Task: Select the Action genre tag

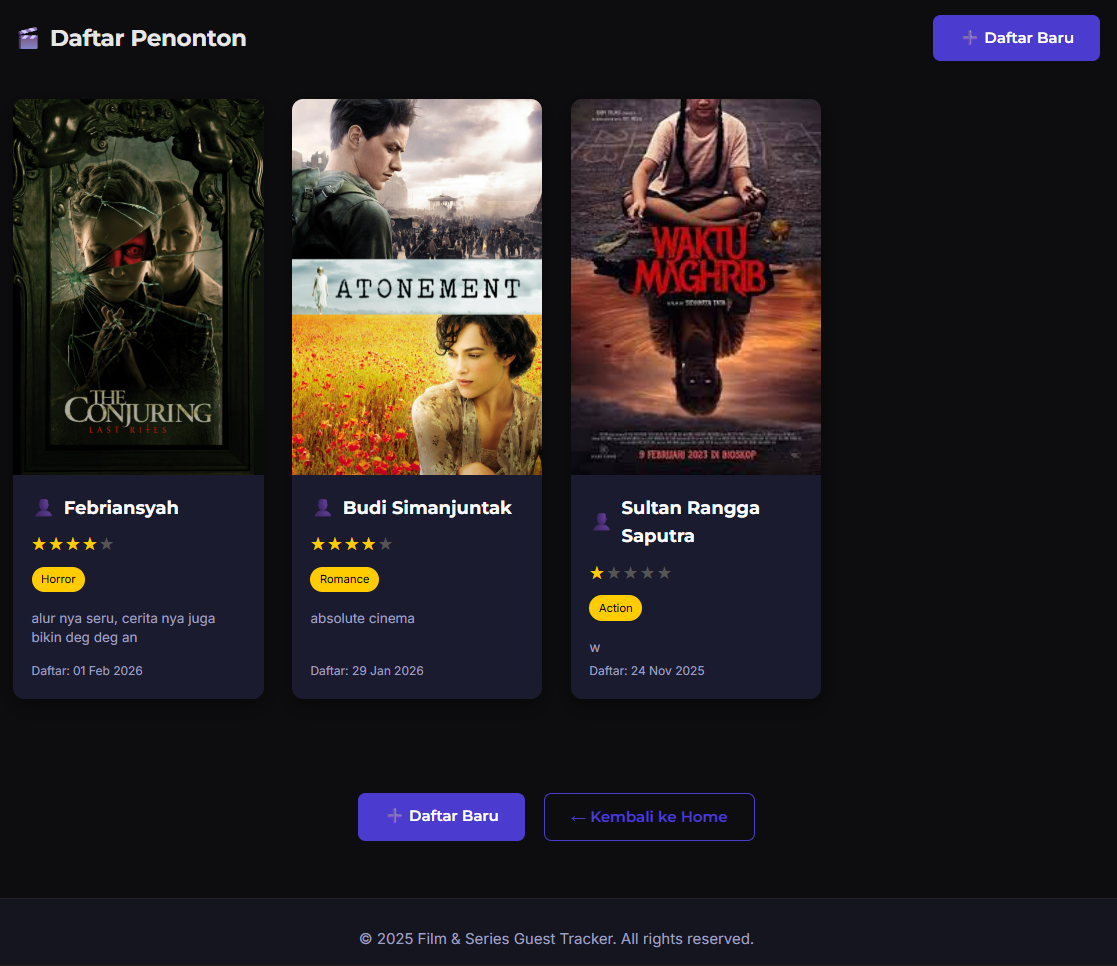Action: click(615, 608)
